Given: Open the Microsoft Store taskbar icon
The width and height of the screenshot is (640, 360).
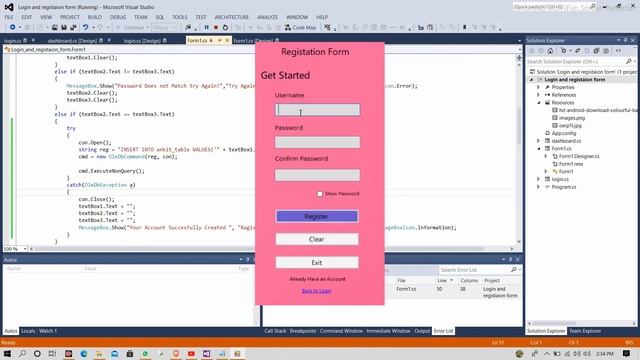Looking at the screenshot, I should [x=130, y=353].
